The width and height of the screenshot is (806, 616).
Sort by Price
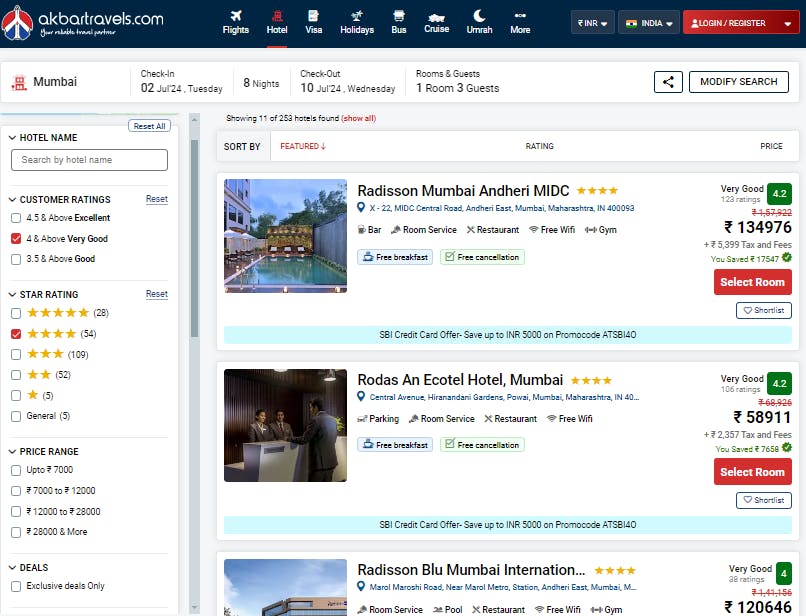[x=771, y=147]
